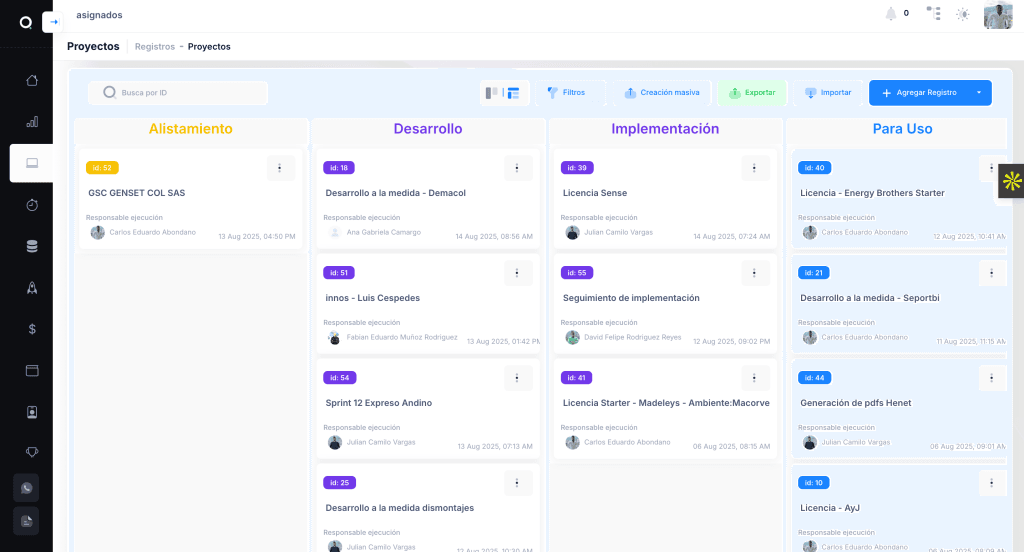
Task: Open options menu for Licencia Sense card
Action: coord(755,168)
